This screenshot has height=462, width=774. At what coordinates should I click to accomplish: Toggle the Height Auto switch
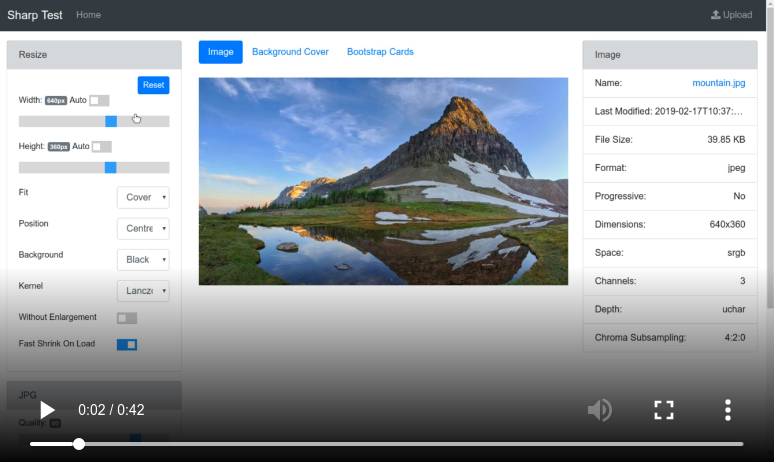[102, 147]
